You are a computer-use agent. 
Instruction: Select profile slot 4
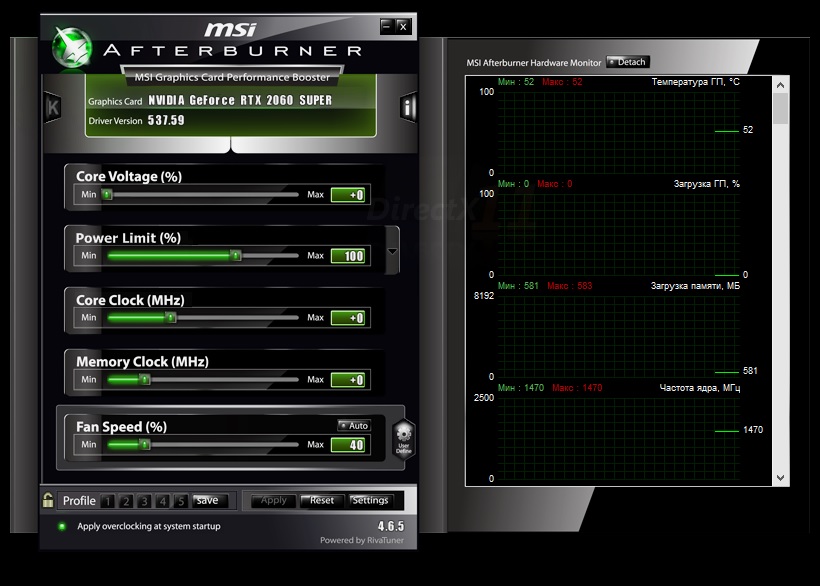point(163,501)
